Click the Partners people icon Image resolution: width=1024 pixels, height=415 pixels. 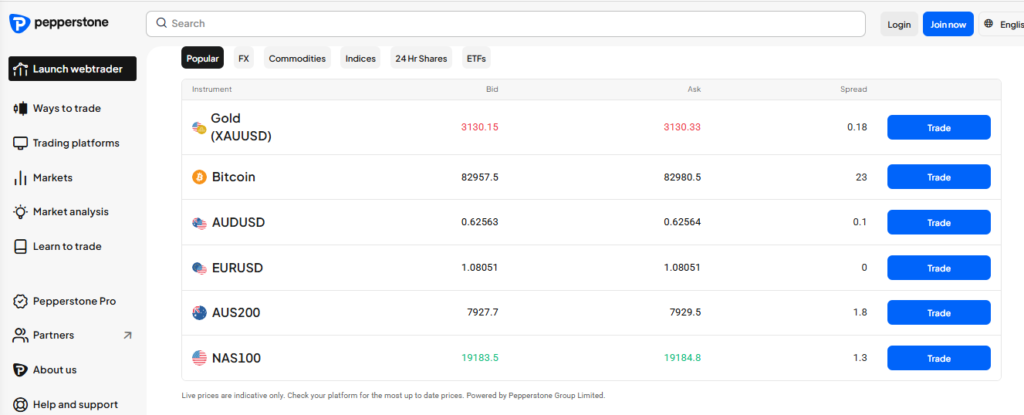pyautogui.click(x=19, y=336)
